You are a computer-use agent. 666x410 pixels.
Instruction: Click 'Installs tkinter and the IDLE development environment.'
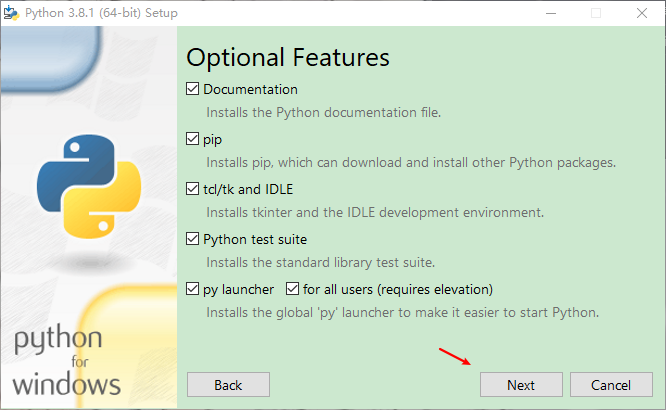(x=375, y=212)
